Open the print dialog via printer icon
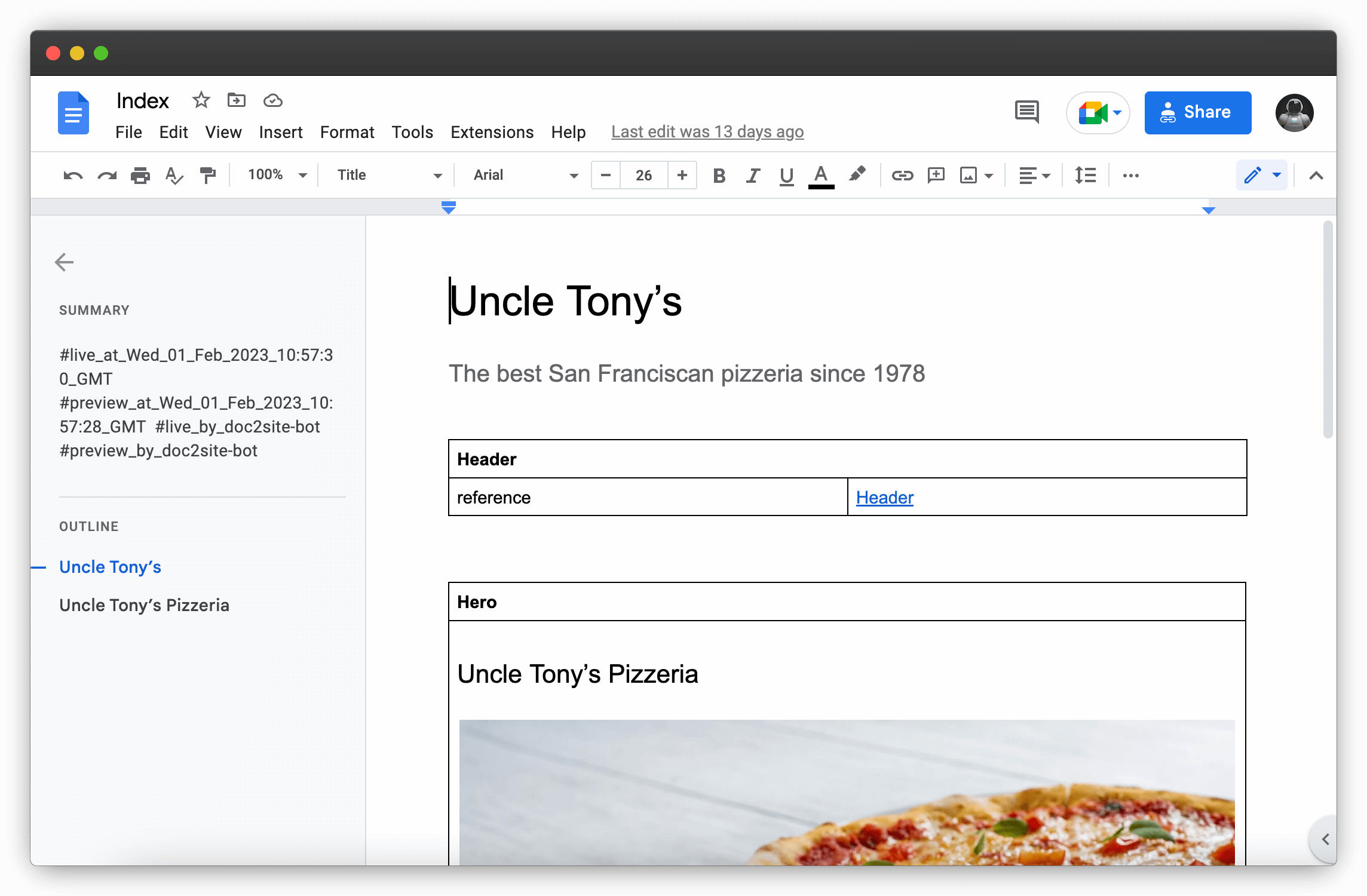The image size is (1367, 896). tap(140, 174)
